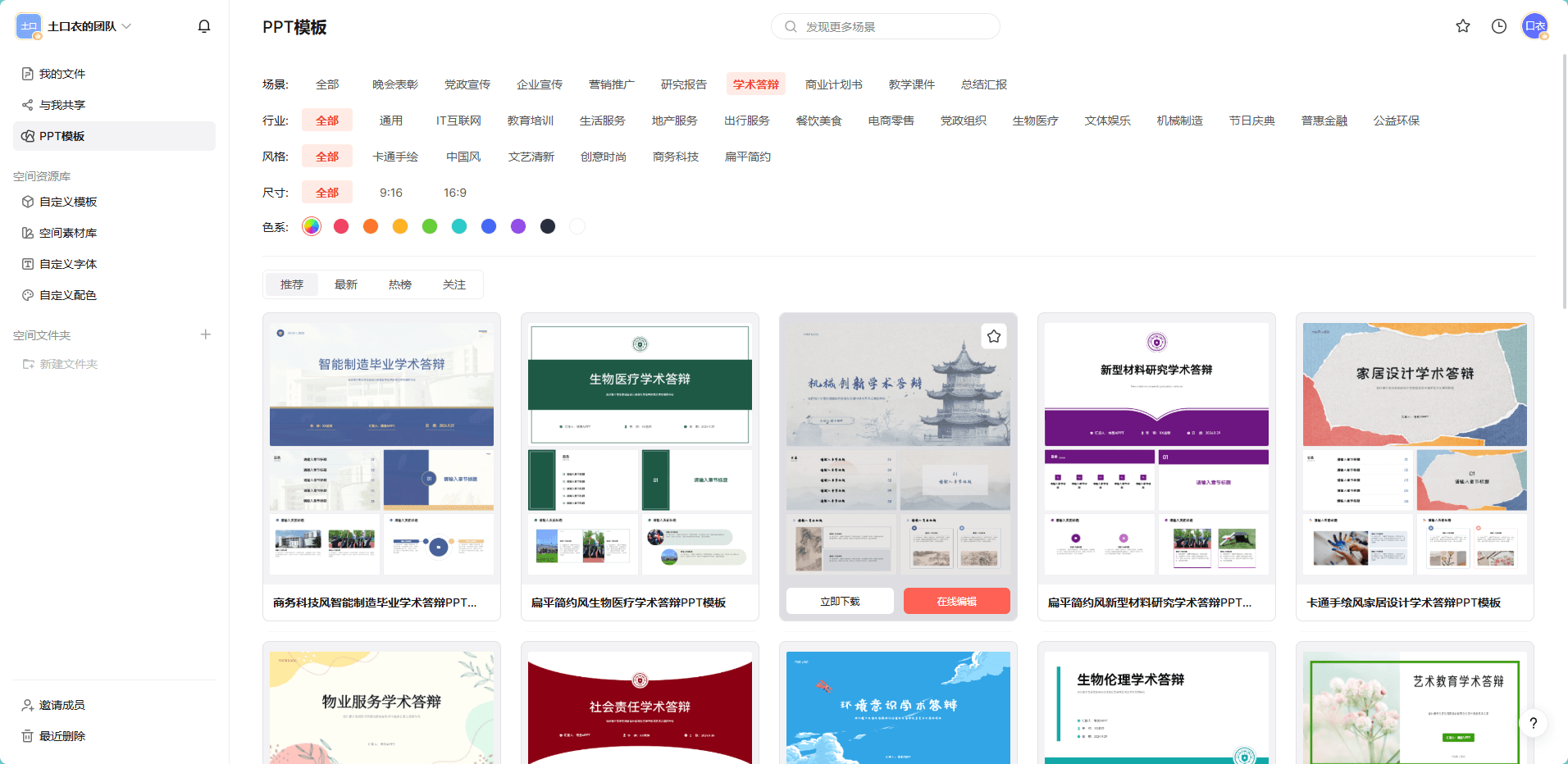Expand the team name dropdown chevron
1568x764 pixels.
click(126, 26)
